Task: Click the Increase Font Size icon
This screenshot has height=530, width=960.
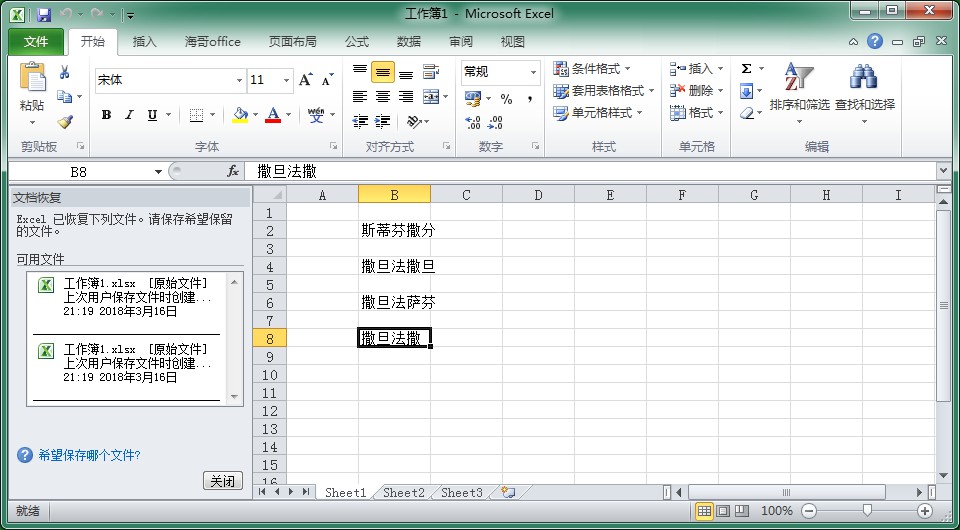Action: click(x=306, y=80)
